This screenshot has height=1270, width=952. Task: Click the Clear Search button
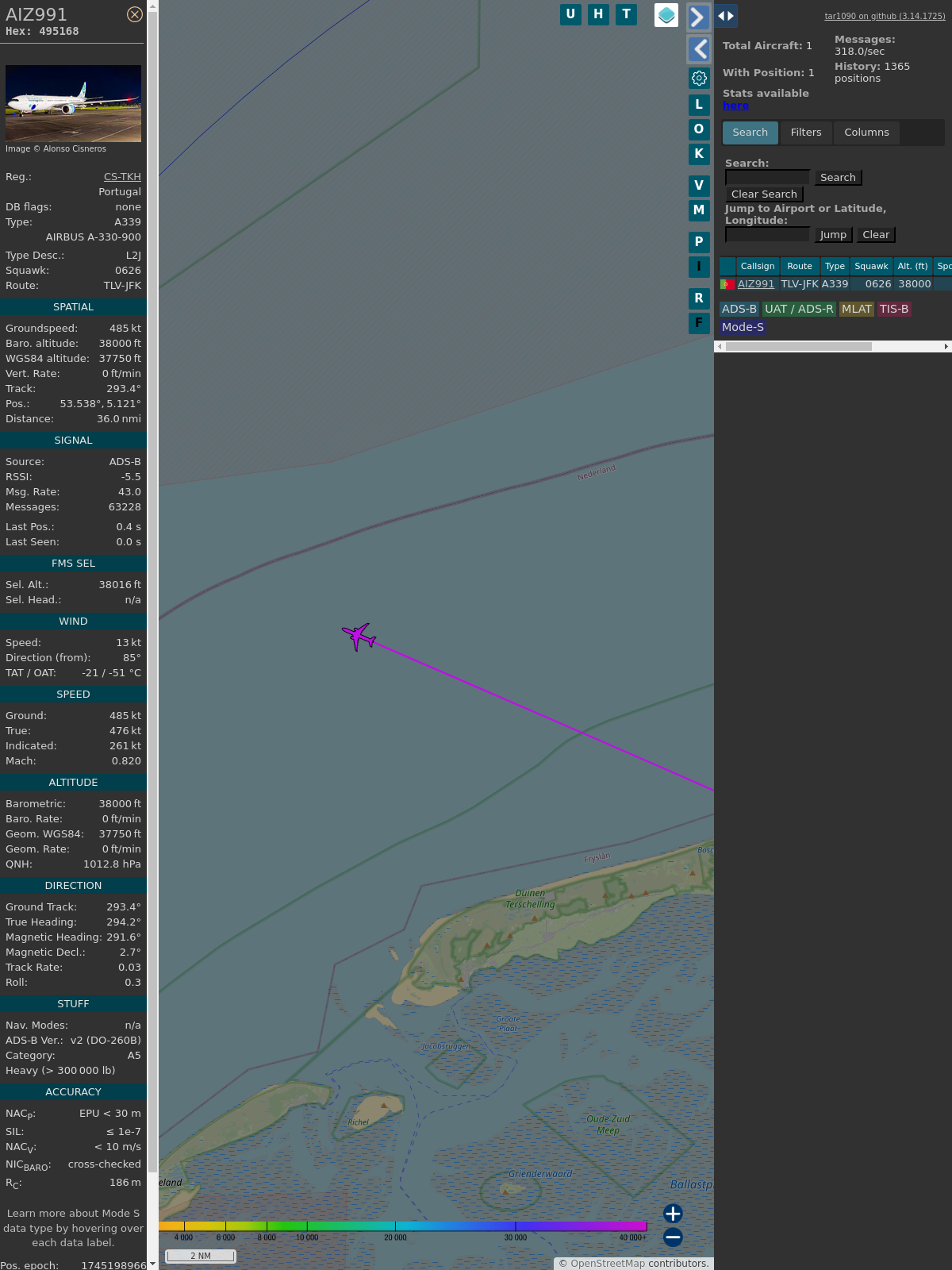point(764,194)
